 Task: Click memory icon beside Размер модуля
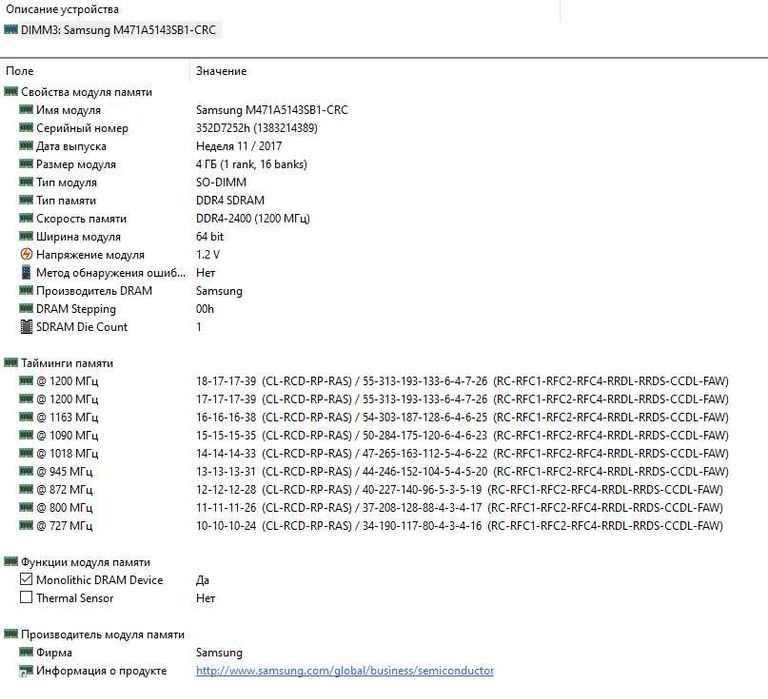[x=26, y=164]
